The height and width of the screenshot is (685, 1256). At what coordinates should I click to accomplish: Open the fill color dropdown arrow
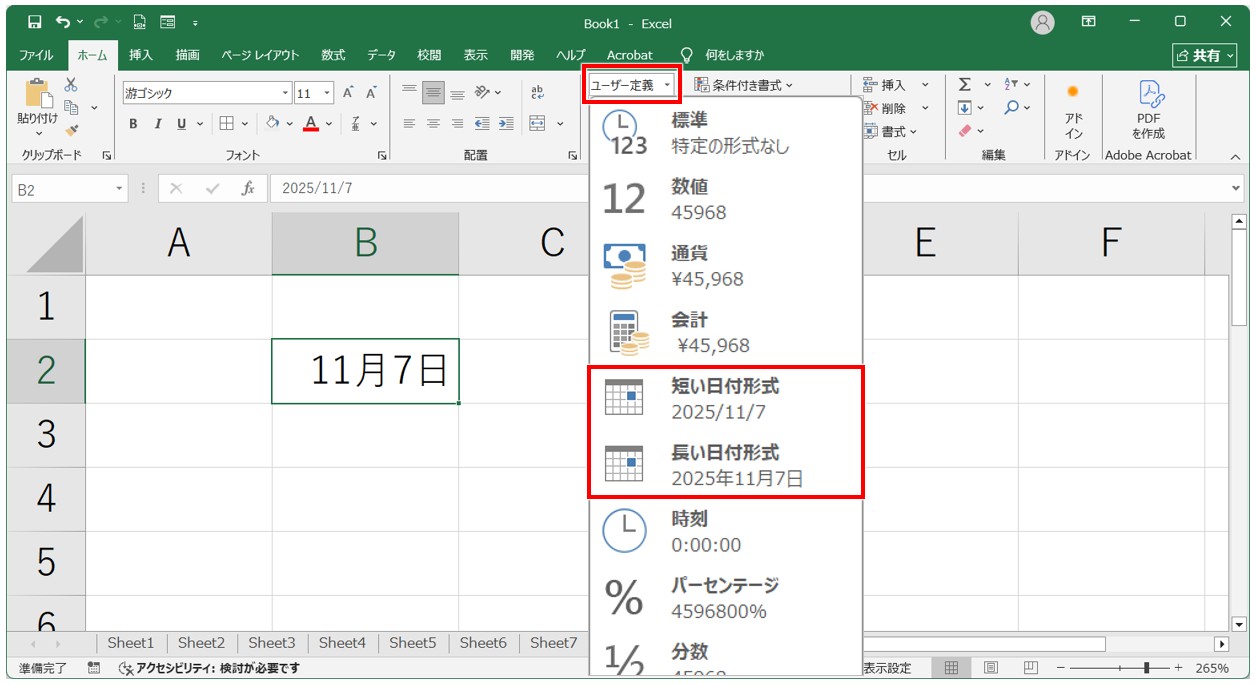[288, 123]
